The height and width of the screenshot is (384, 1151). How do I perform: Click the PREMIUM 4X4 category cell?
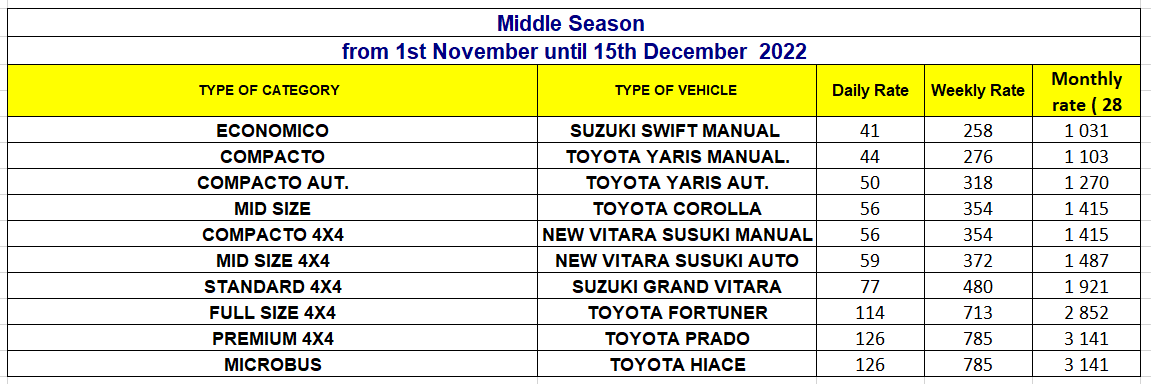click(x=272, y=338)
